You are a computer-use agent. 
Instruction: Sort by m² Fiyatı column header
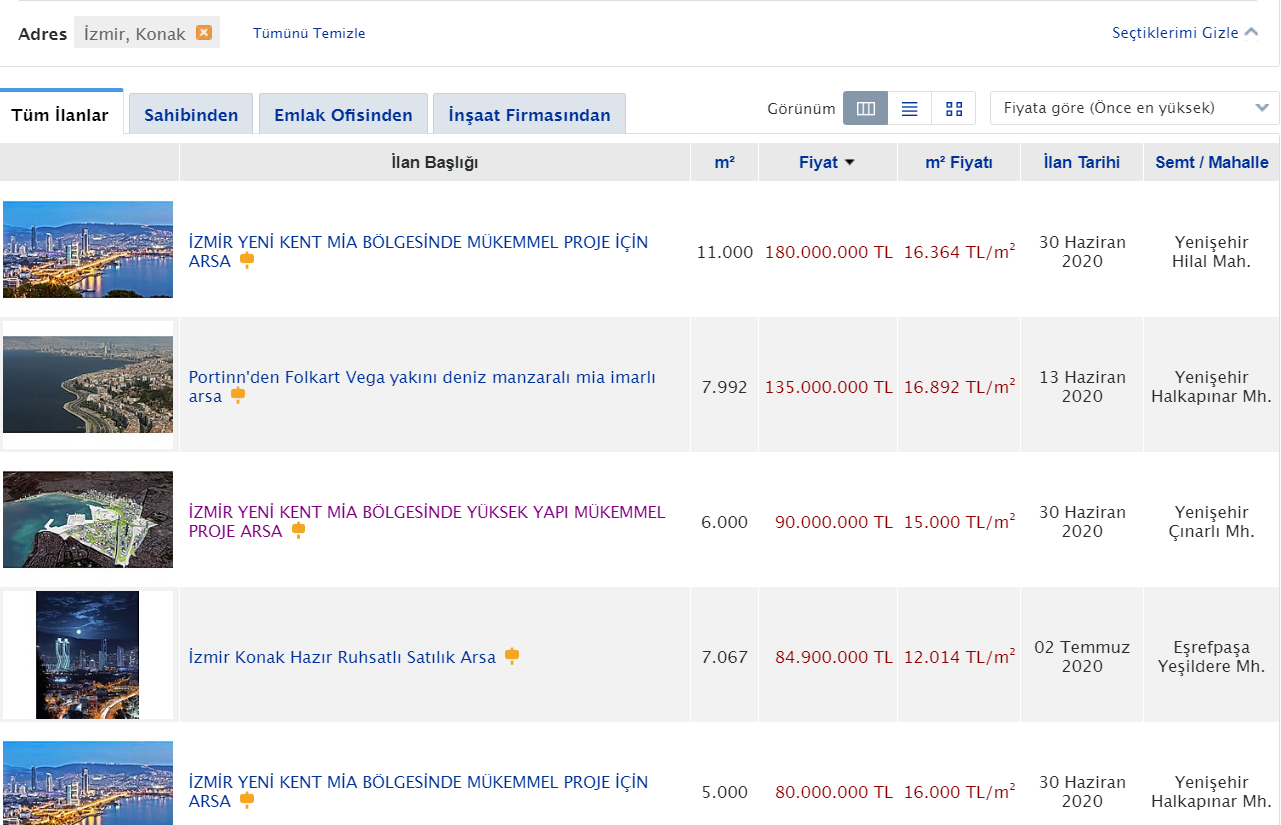[x=958, y=162]
